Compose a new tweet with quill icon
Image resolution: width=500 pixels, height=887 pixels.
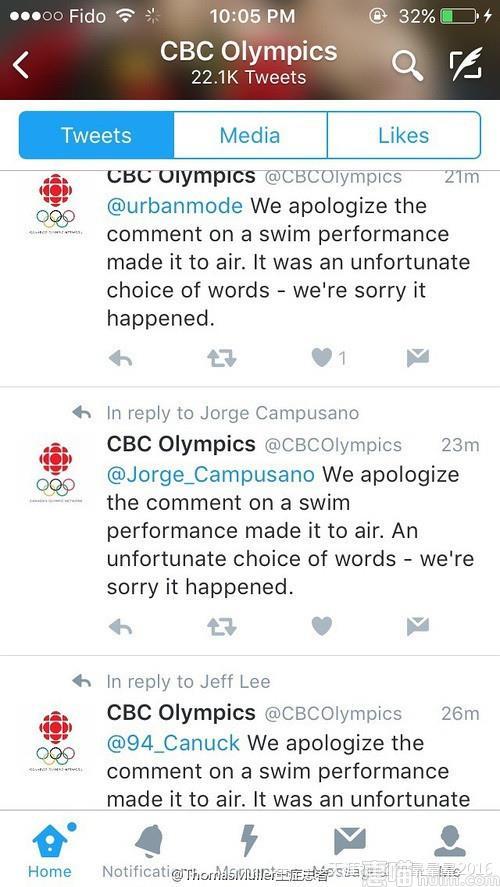click(466, 64)
